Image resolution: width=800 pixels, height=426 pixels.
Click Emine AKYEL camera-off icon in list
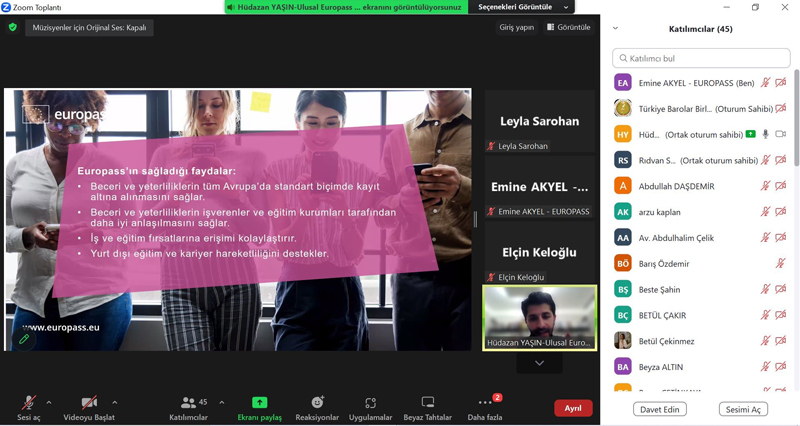781,83
